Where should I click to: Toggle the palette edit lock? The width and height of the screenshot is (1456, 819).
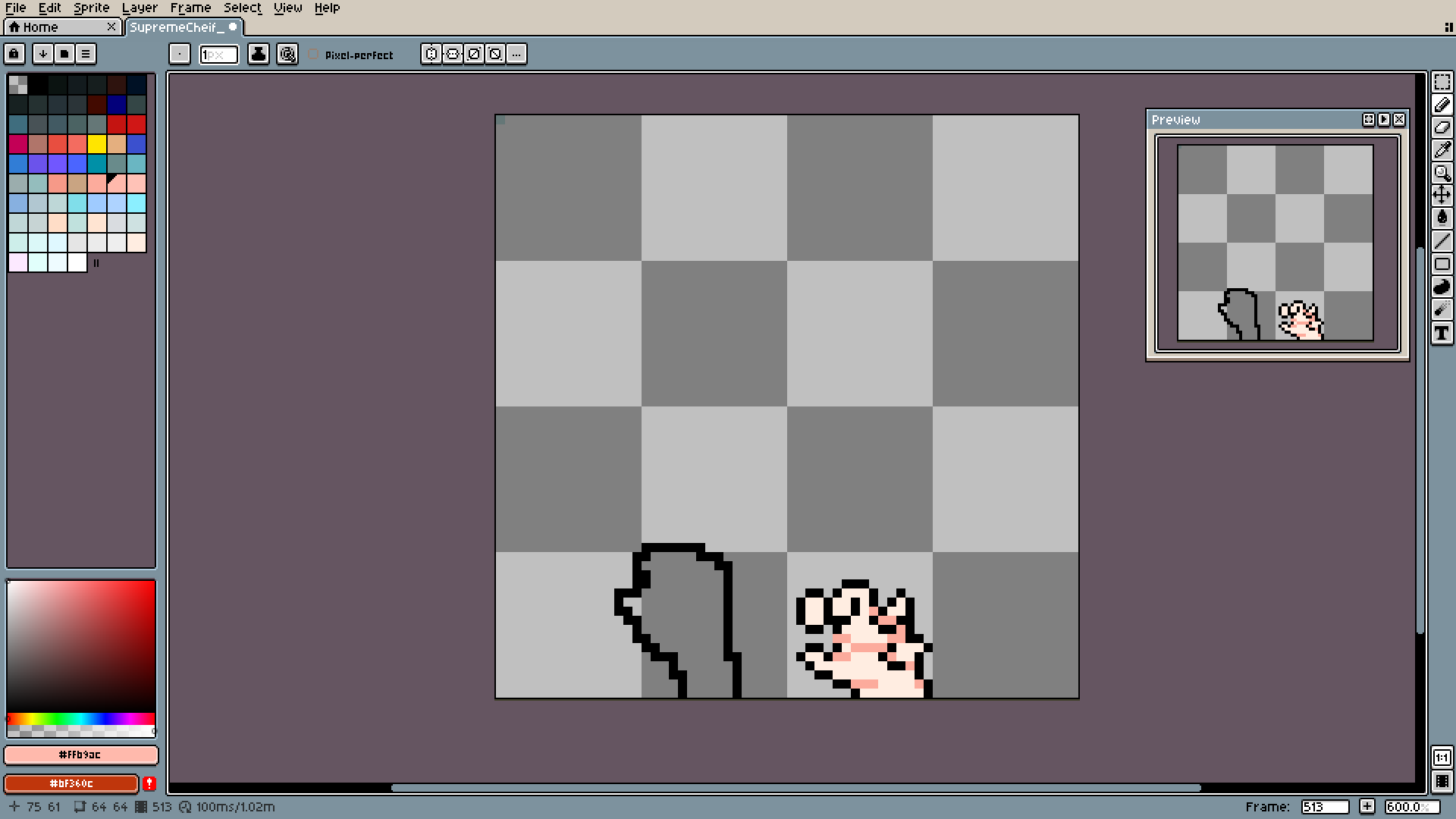(14, 54)
